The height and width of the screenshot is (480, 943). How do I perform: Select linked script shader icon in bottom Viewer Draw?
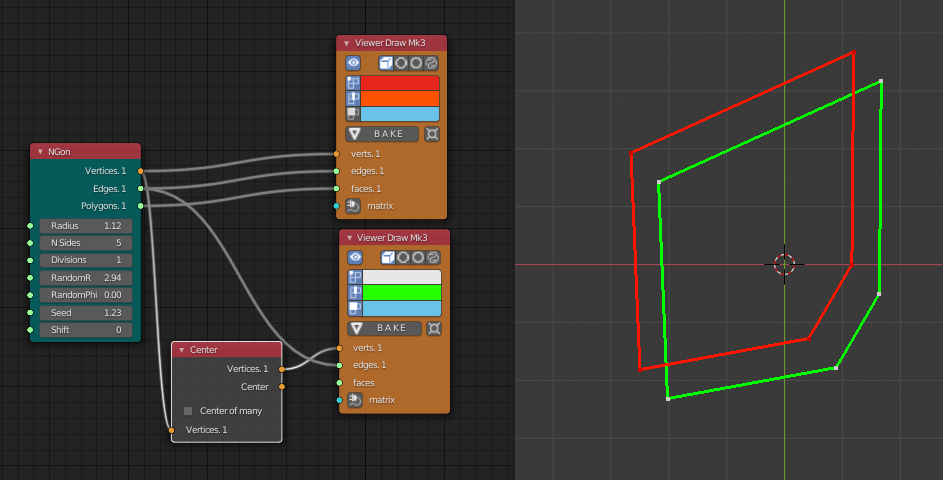434,257
